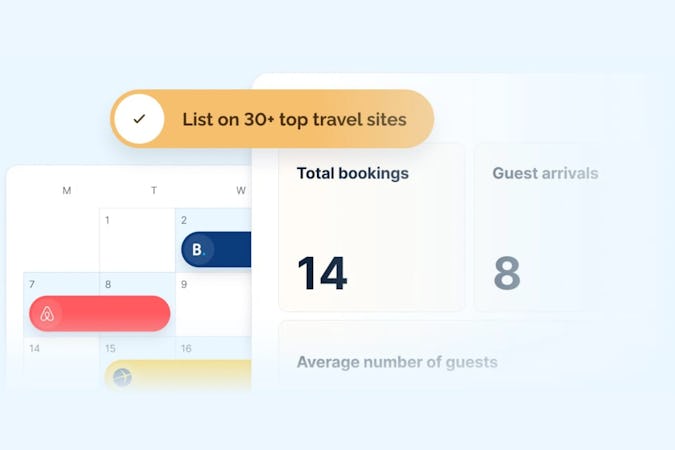Image resolution: width=675 pixels, height=450 pixels.
Task: Select the red Airbnb booking bar
Action: click(x=112, y=314)
